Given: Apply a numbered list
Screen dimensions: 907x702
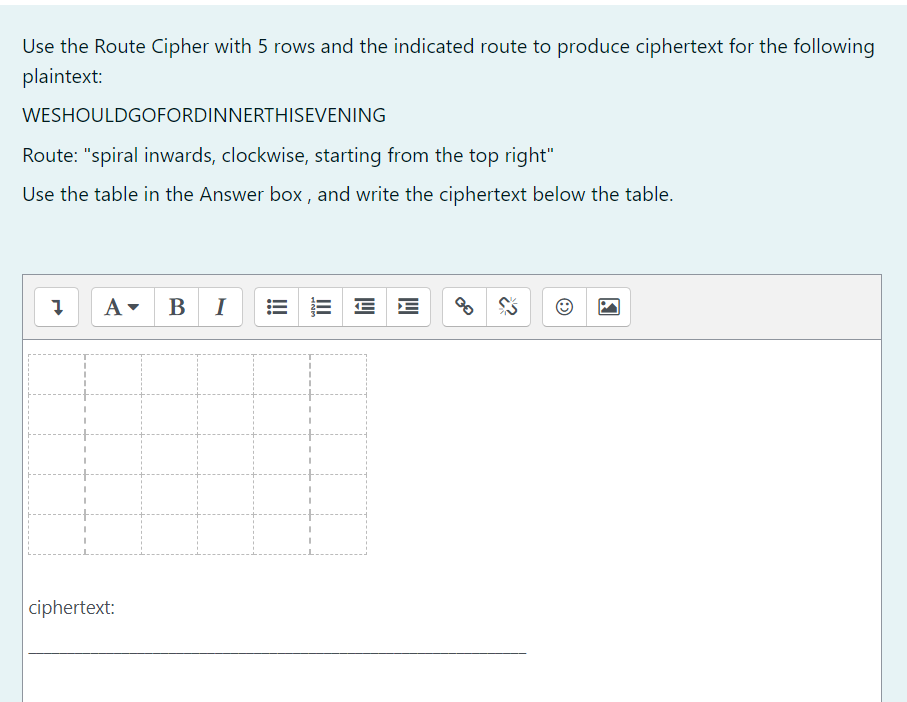Looking at the screenshot, I should tap(321, 307).
